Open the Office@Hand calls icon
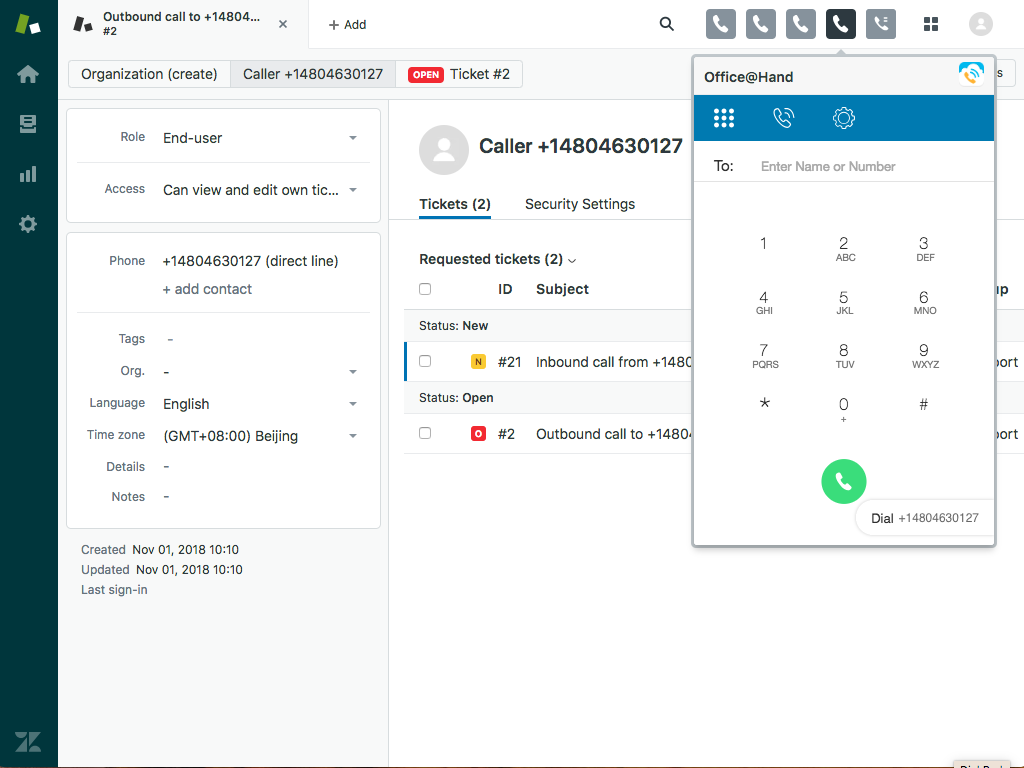 pos(783,118)
